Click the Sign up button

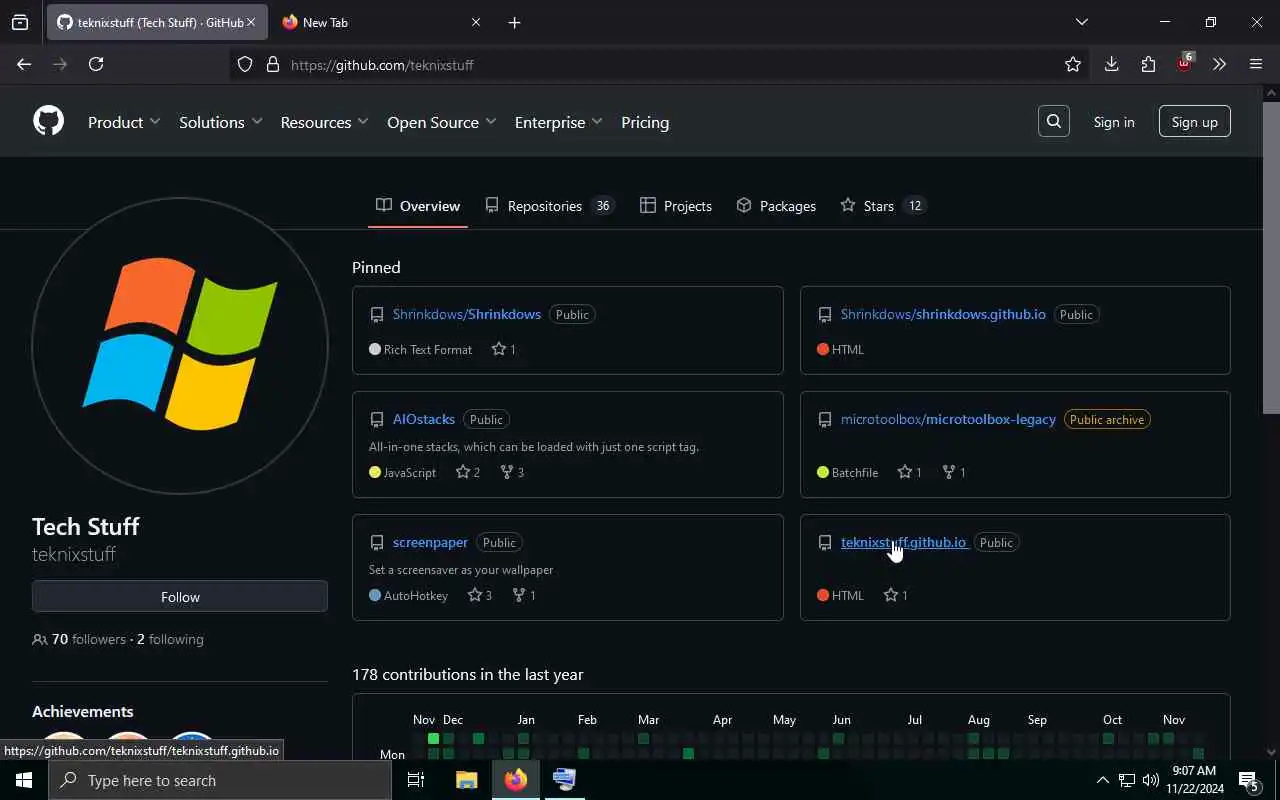coord(1194,122)
